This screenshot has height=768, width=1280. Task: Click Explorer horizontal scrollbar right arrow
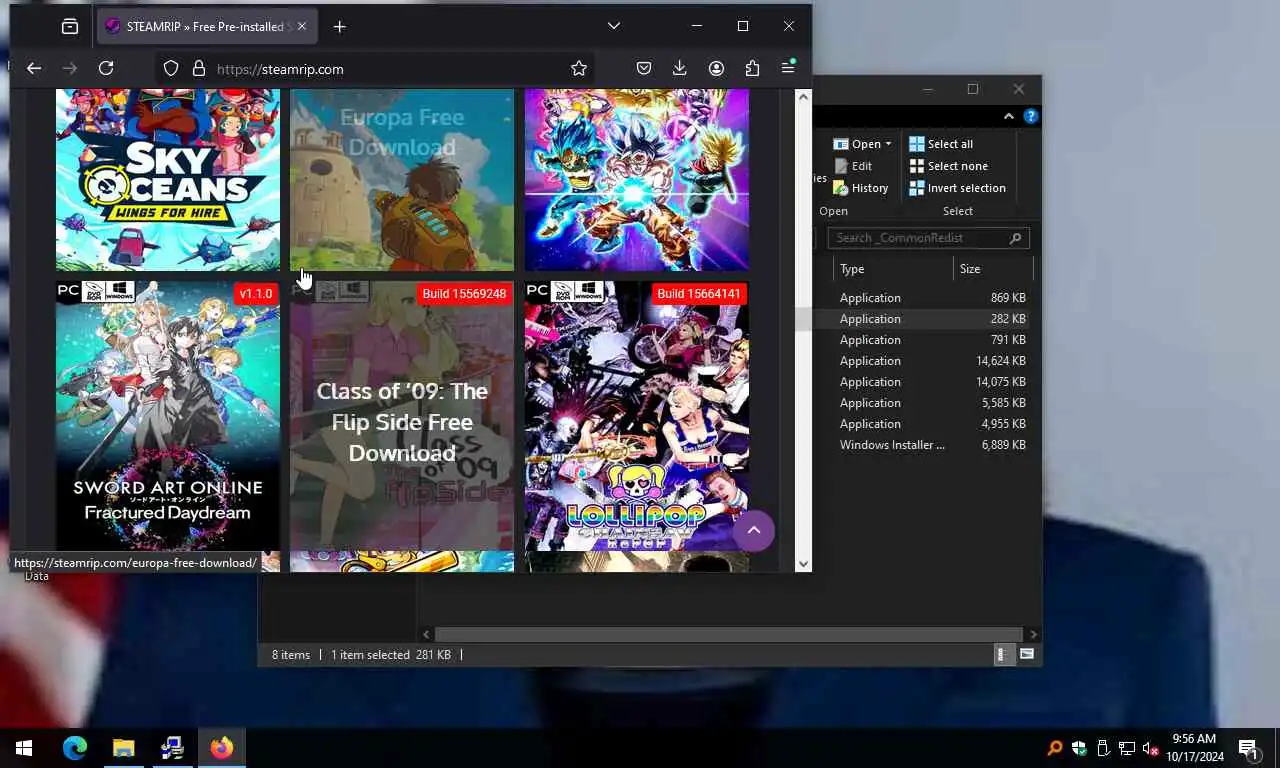[x=1033, y=634]
